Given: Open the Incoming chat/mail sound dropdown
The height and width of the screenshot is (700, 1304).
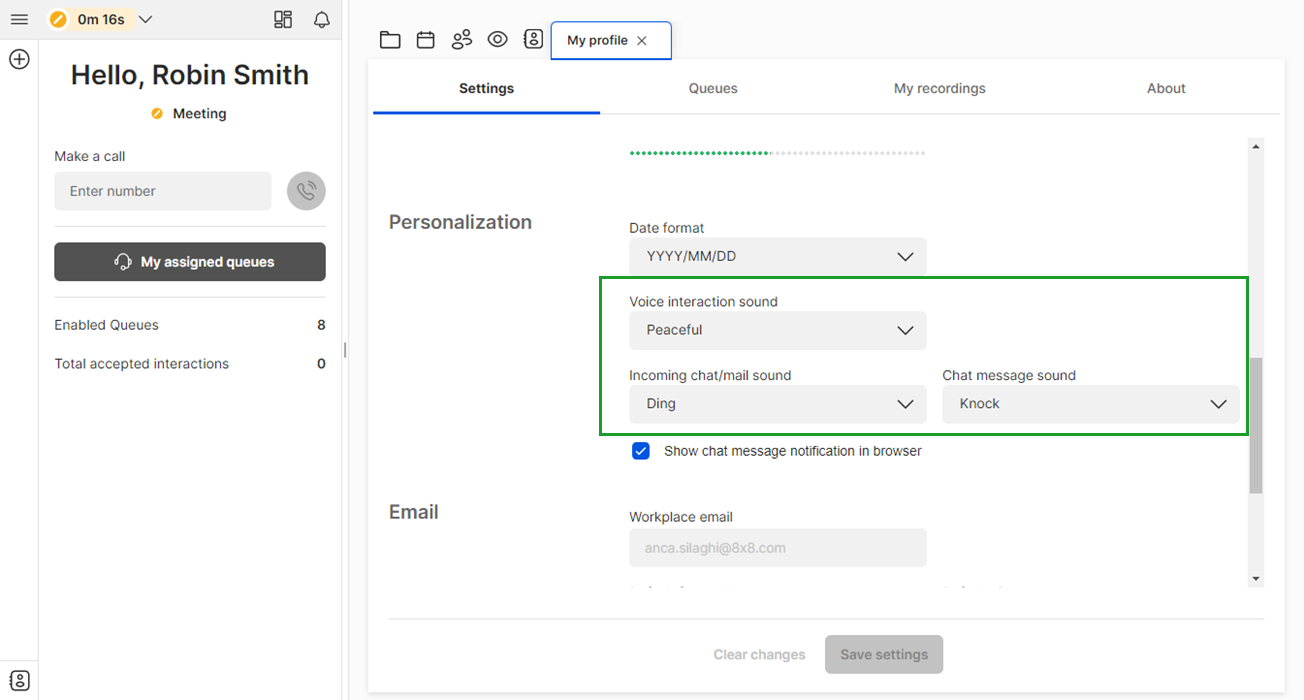Looking at the screenshot, I should pyautogui.click(x=778, y=404).
